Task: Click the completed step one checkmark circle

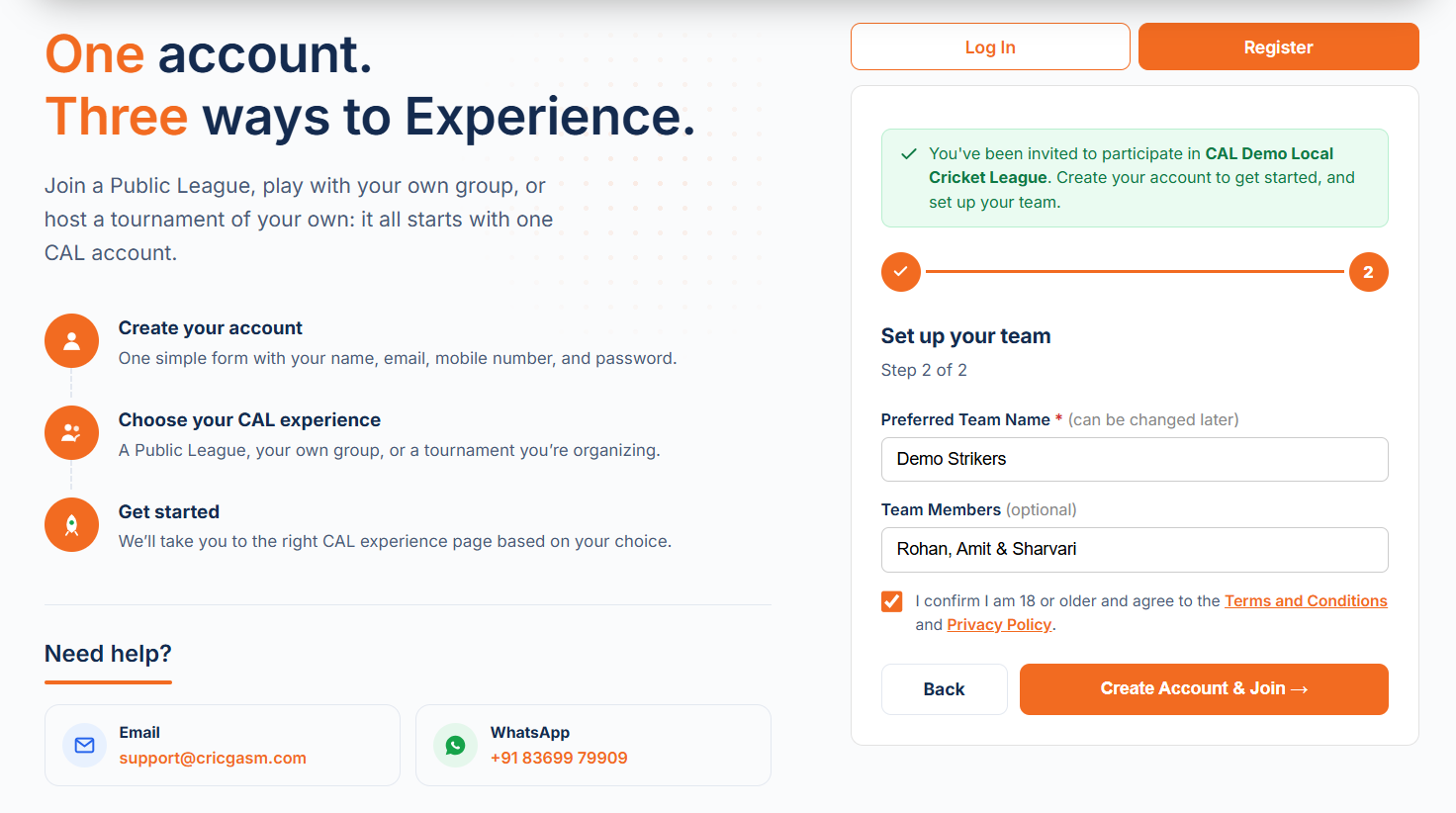Action: pos(901,272)
